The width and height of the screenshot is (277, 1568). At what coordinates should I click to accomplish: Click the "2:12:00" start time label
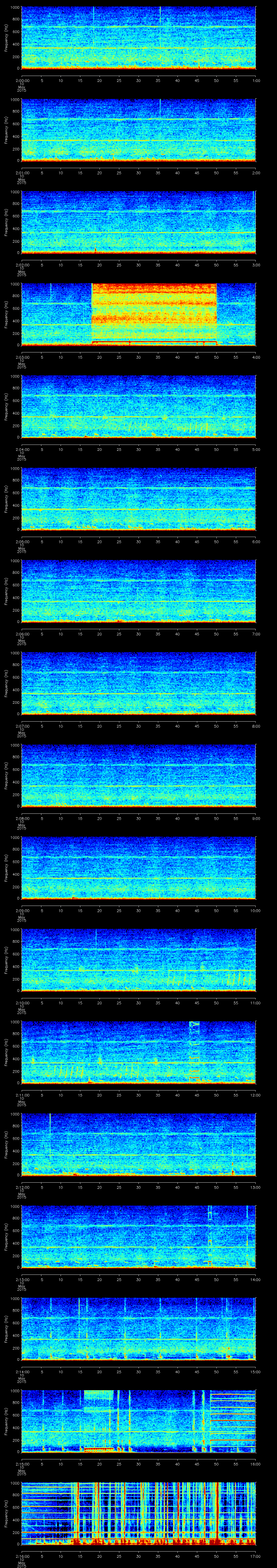pos(22,1187)
